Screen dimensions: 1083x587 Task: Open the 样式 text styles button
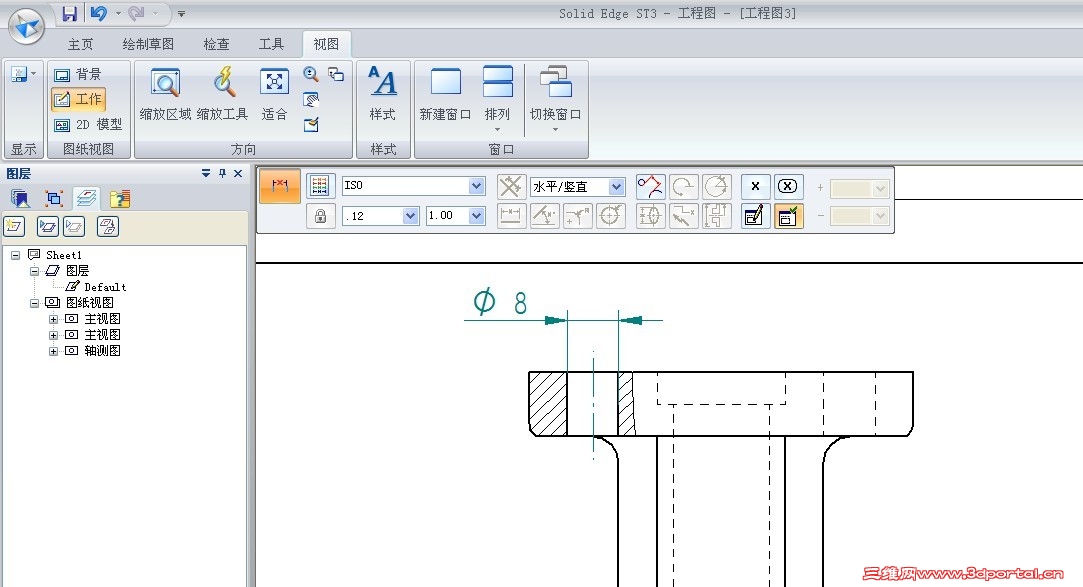point(383,95)
